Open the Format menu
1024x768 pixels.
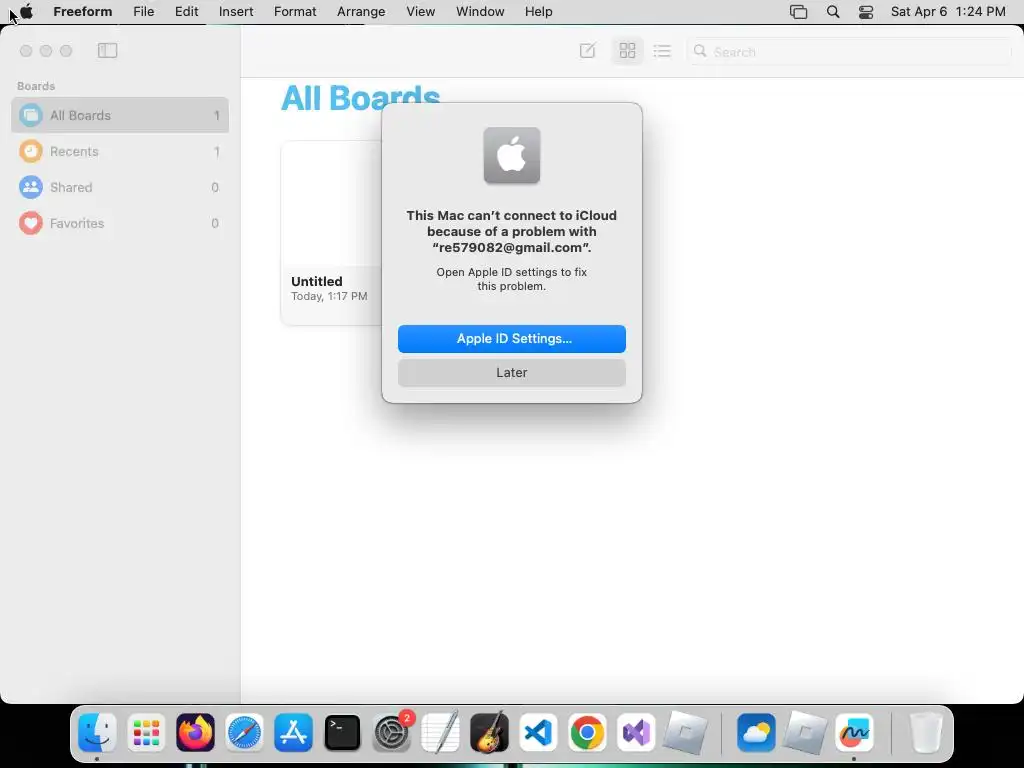(x=295, y=12)
